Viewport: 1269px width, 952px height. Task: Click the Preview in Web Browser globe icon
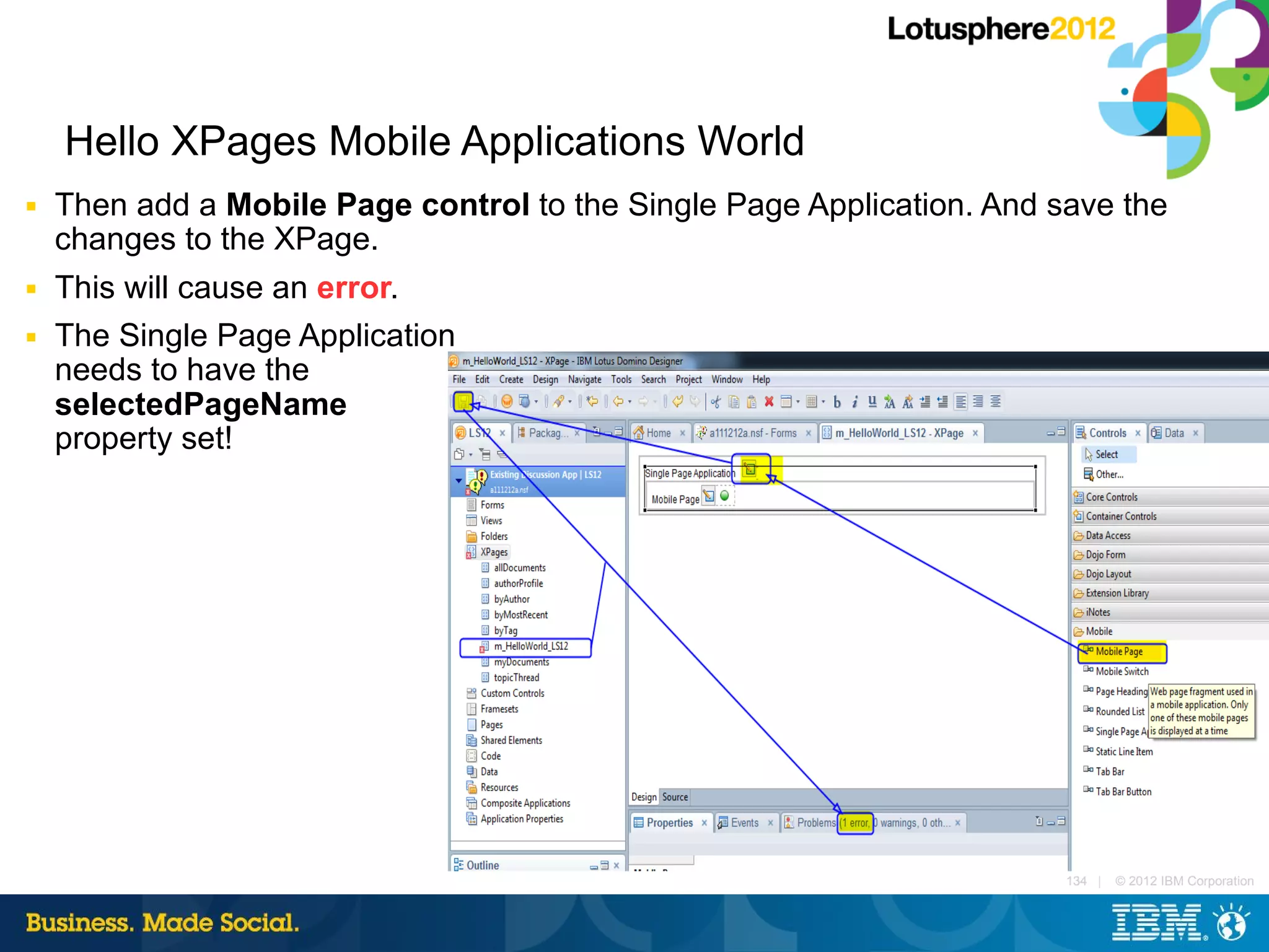tap(524, 401)
